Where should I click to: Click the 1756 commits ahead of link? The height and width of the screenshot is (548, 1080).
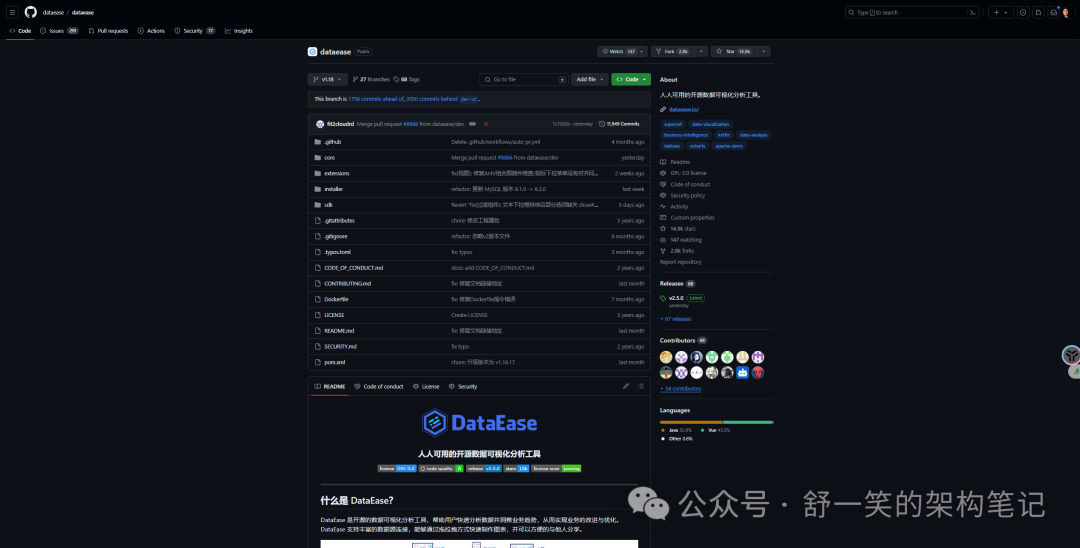tap(375, 99)
